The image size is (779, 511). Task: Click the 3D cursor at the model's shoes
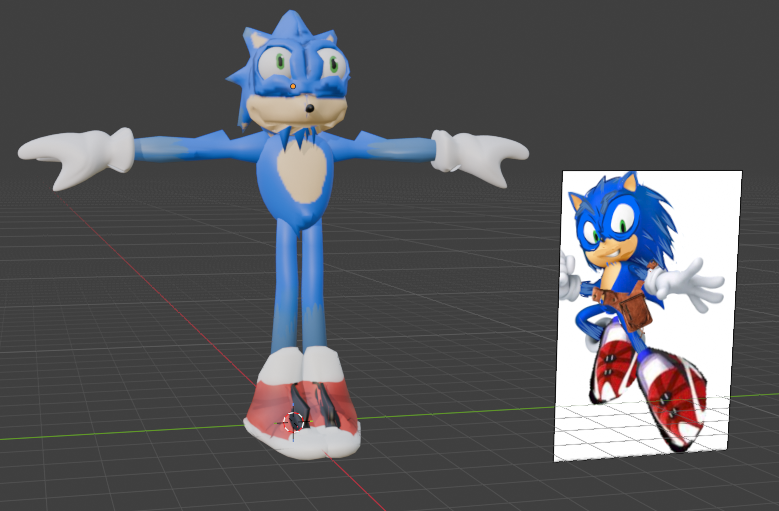(293, 422)
